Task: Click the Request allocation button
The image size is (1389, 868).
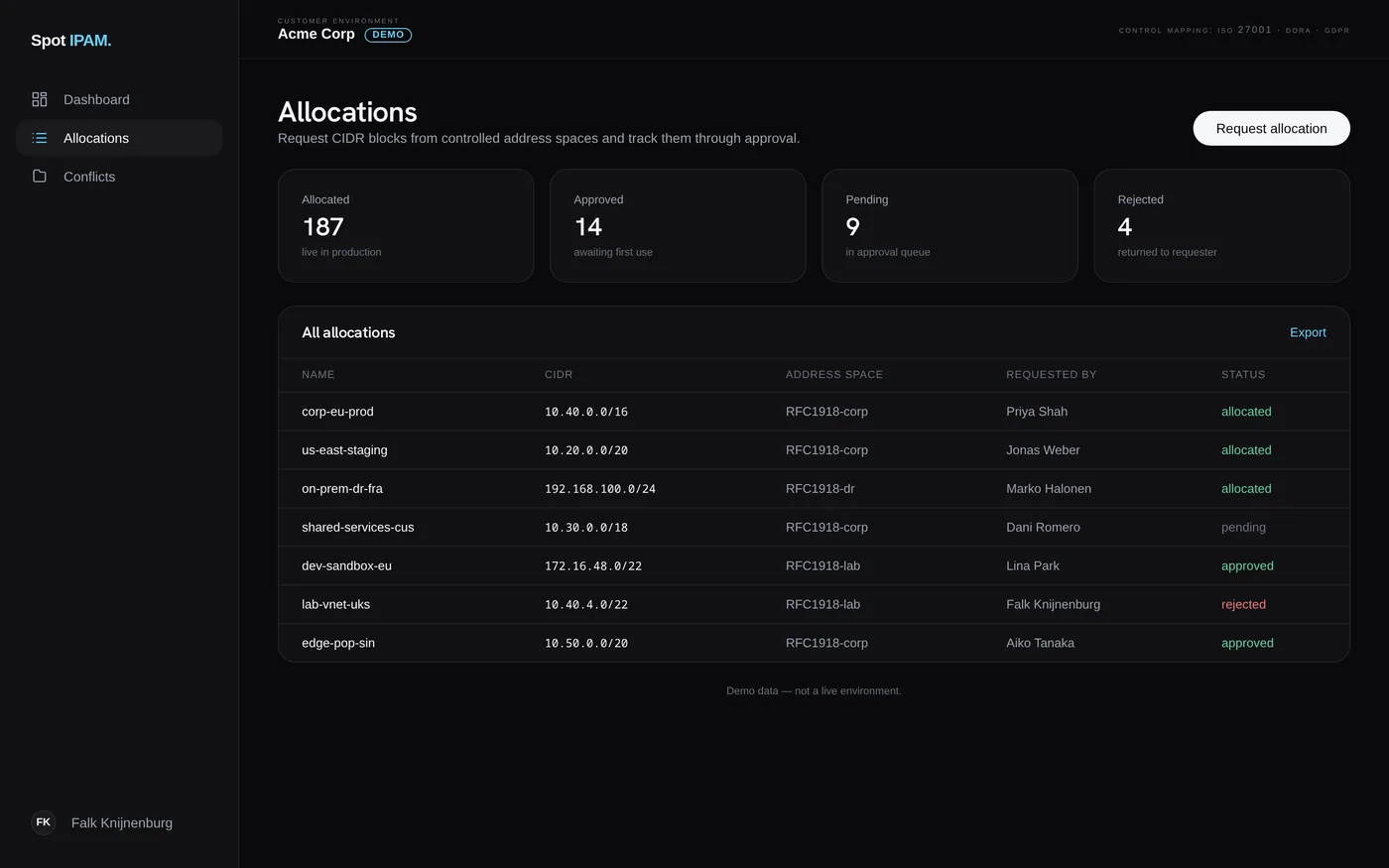Action: pyautogui.click(x=1271, y=128)
